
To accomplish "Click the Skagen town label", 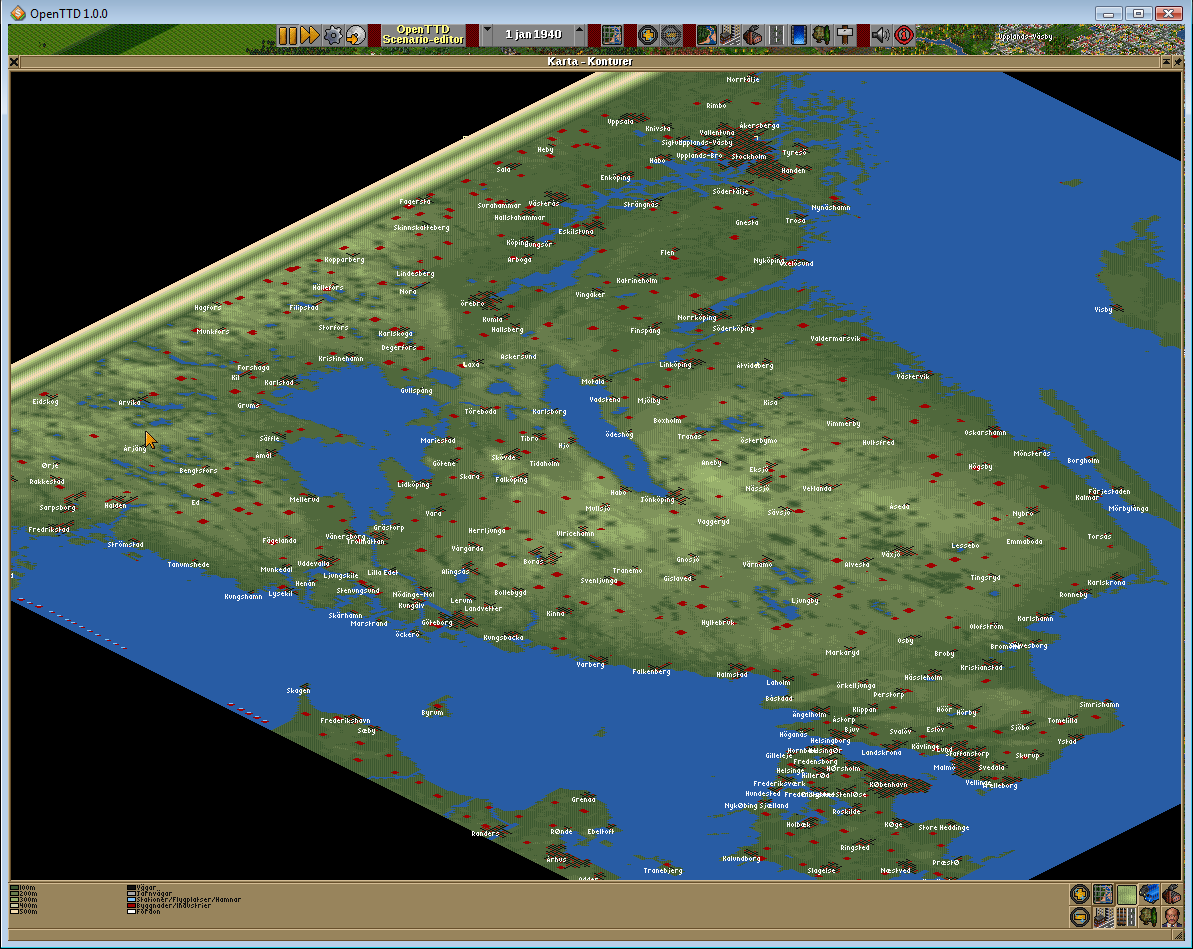I will point(298,691).
